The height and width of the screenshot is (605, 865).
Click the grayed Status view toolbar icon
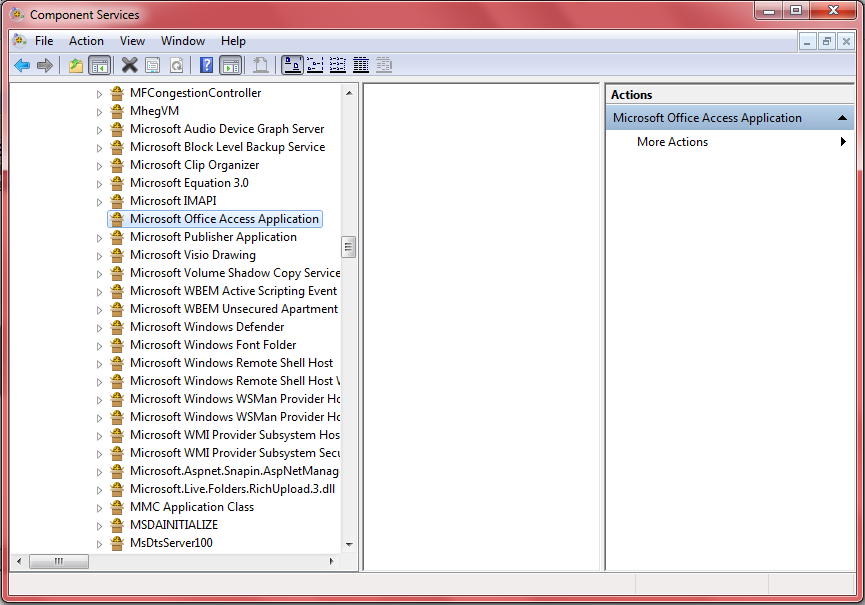coord(384,66)
